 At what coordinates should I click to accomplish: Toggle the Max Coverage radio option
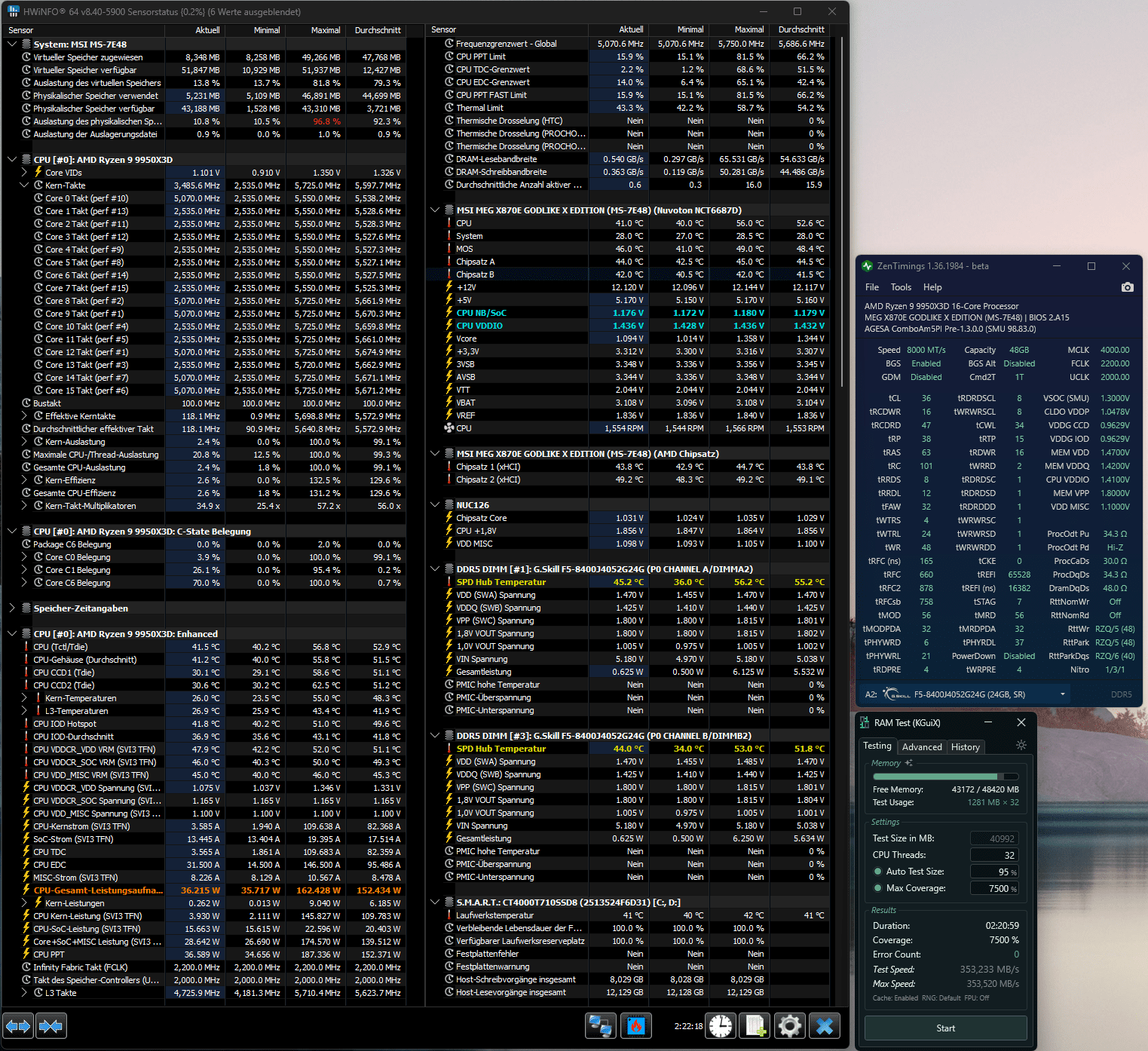click(877, 888)
